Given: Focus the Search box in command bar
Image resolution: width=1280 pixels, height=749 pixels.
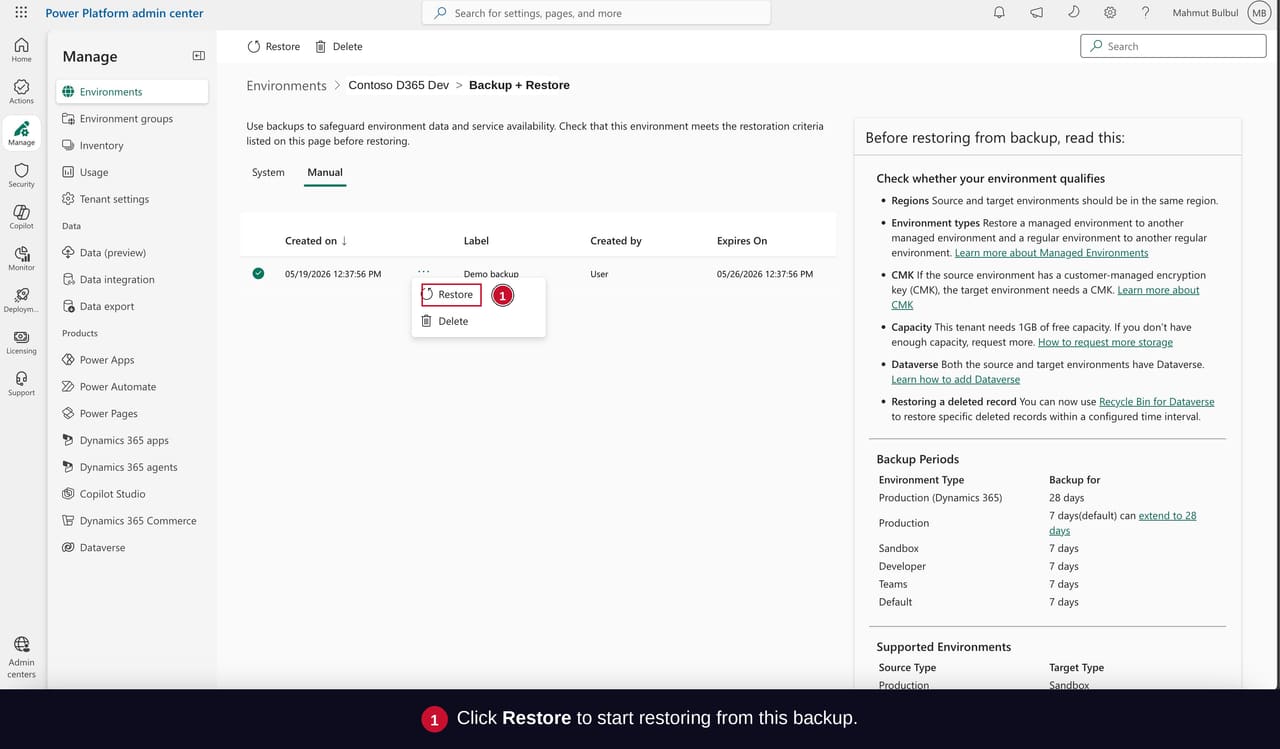Looking at the screenshot, I should click(x=1174, y=46).
